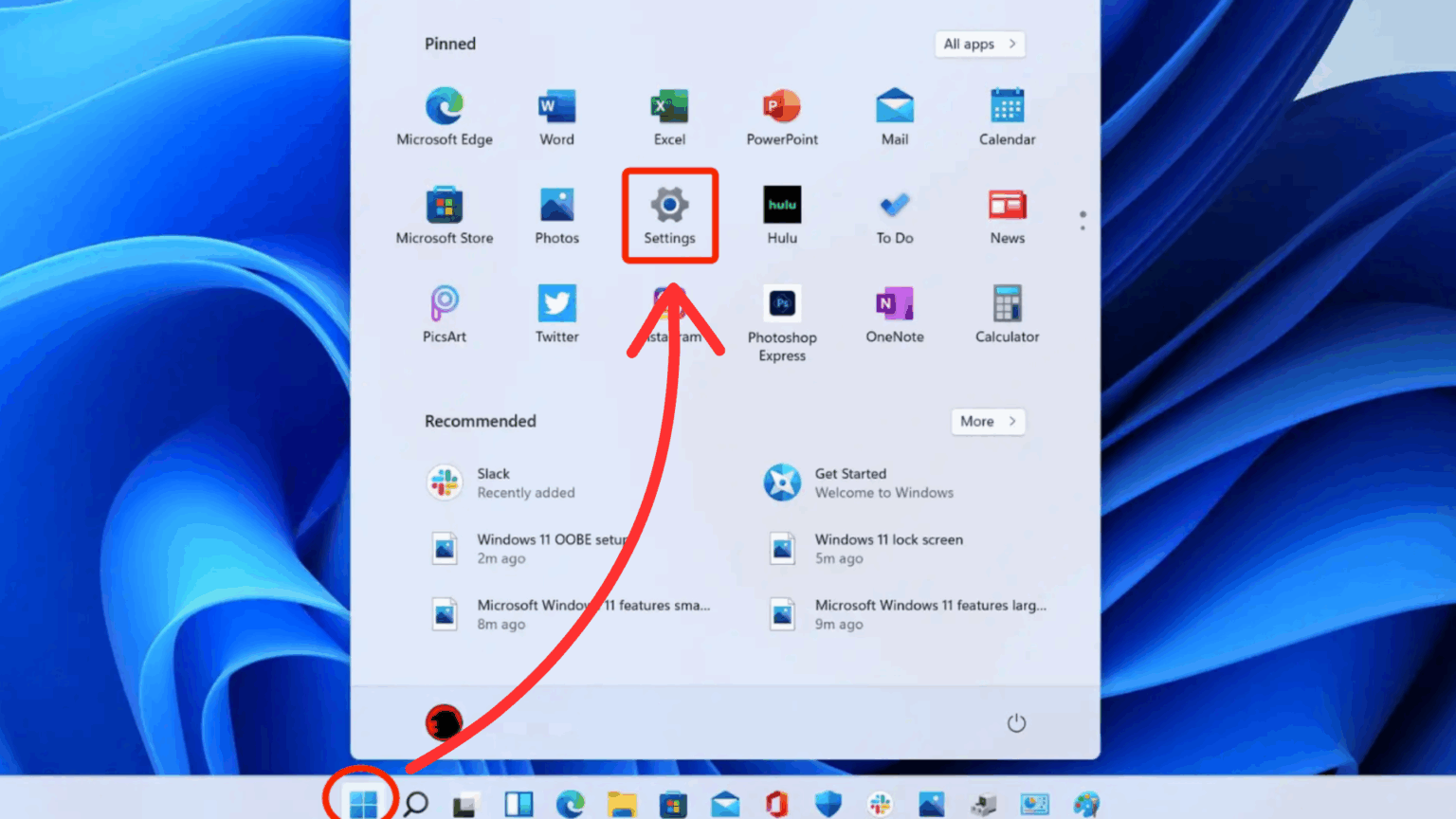
Task: Click the All apps button
Action: [979, 44]
